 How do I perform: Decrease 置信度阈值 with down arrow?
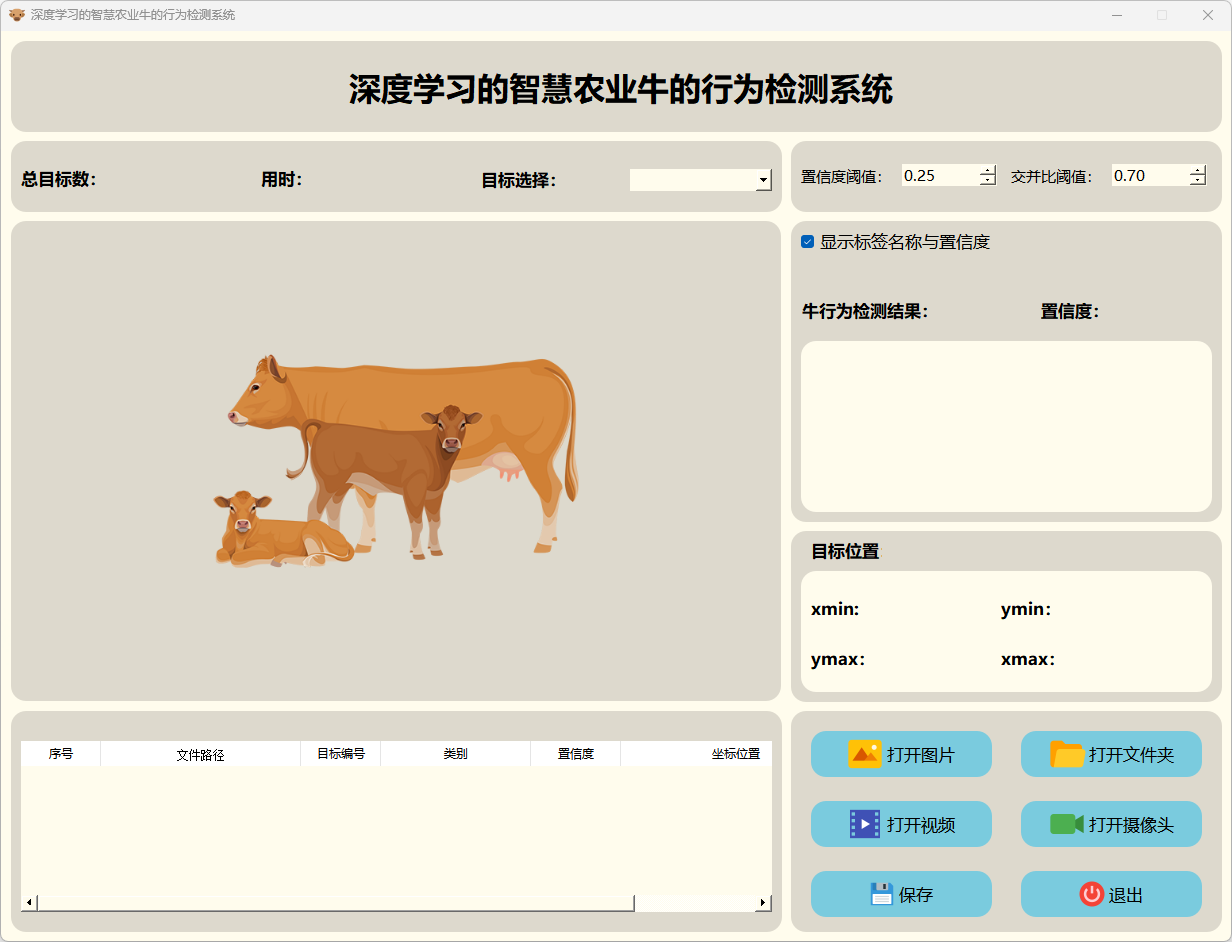988,181
